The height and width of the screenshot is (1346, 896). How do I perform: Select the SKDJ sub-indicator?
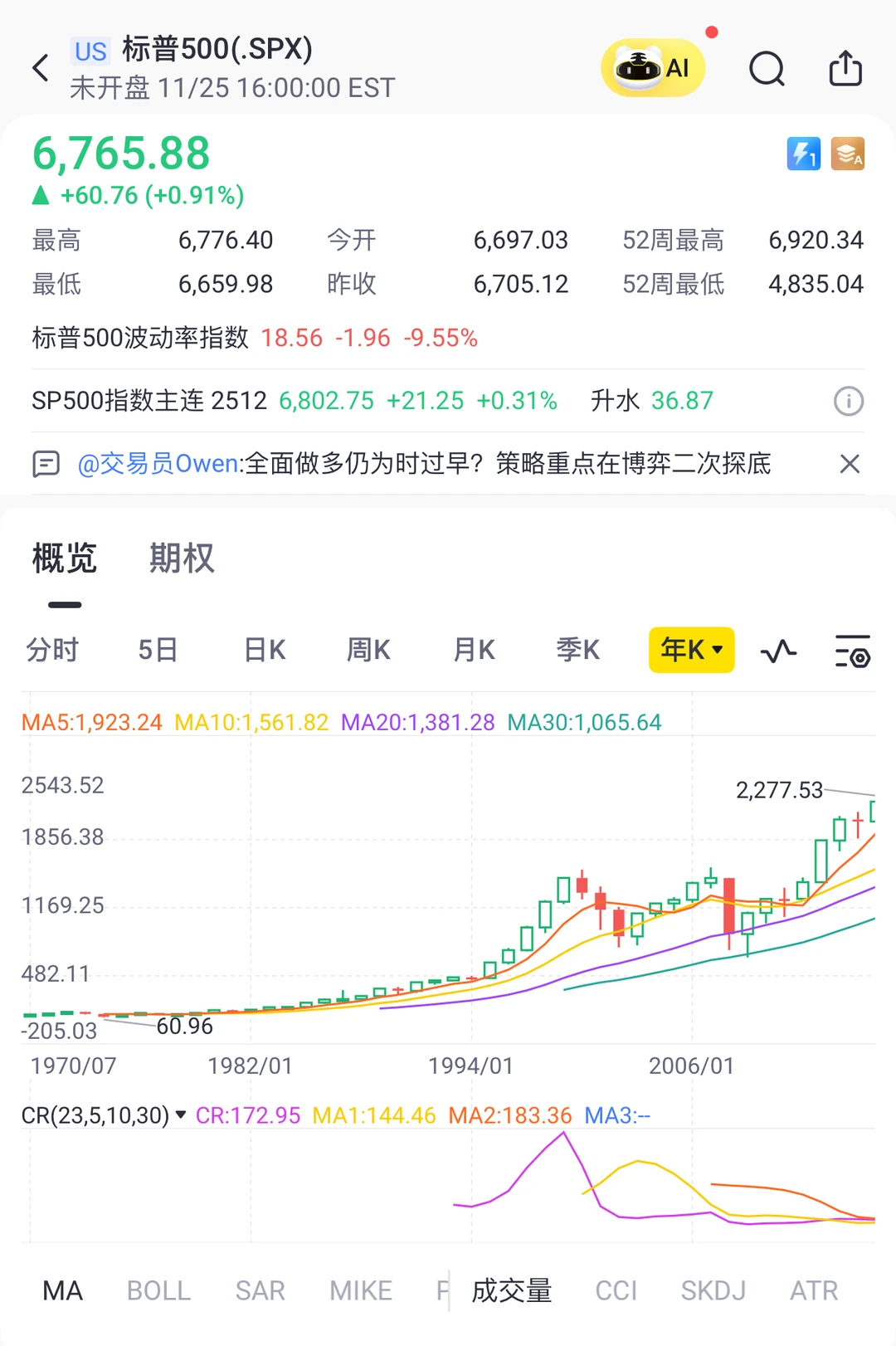713,1290
